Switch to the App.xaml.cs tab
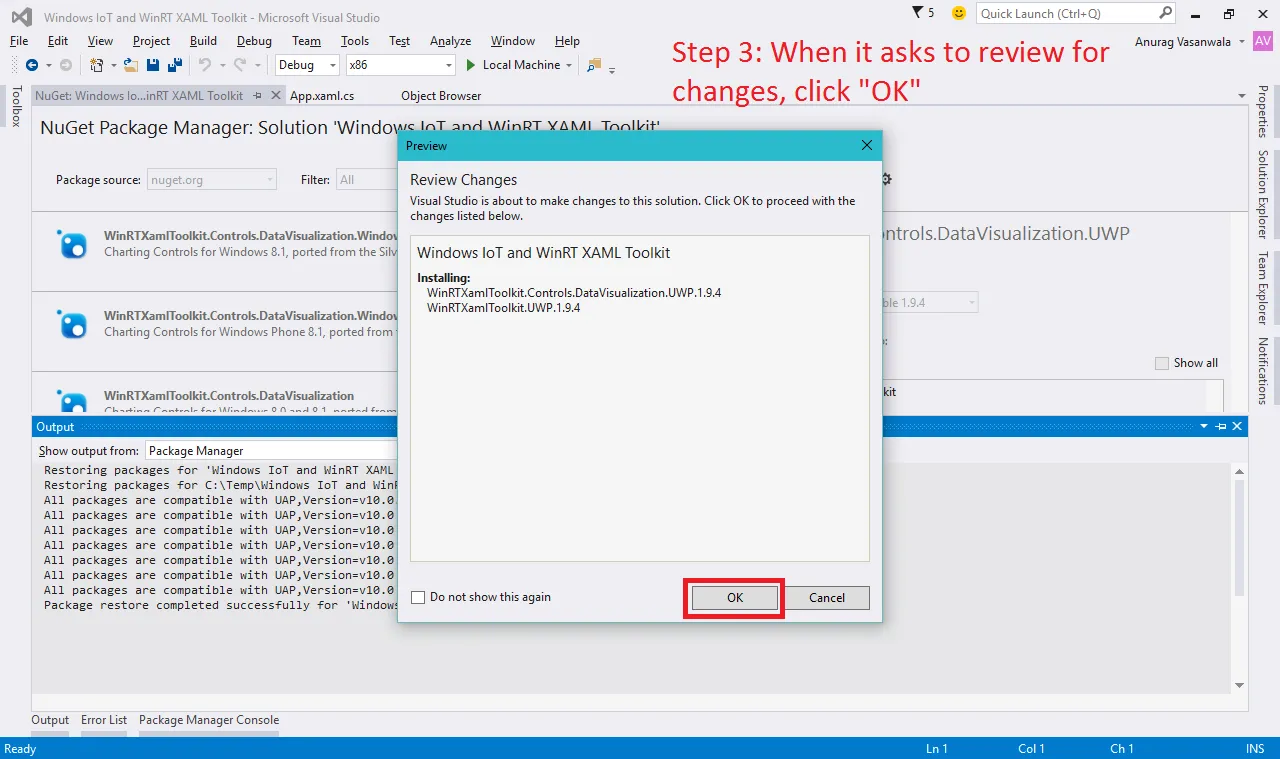Screen dimensions: 1280x759 (322, 96)
